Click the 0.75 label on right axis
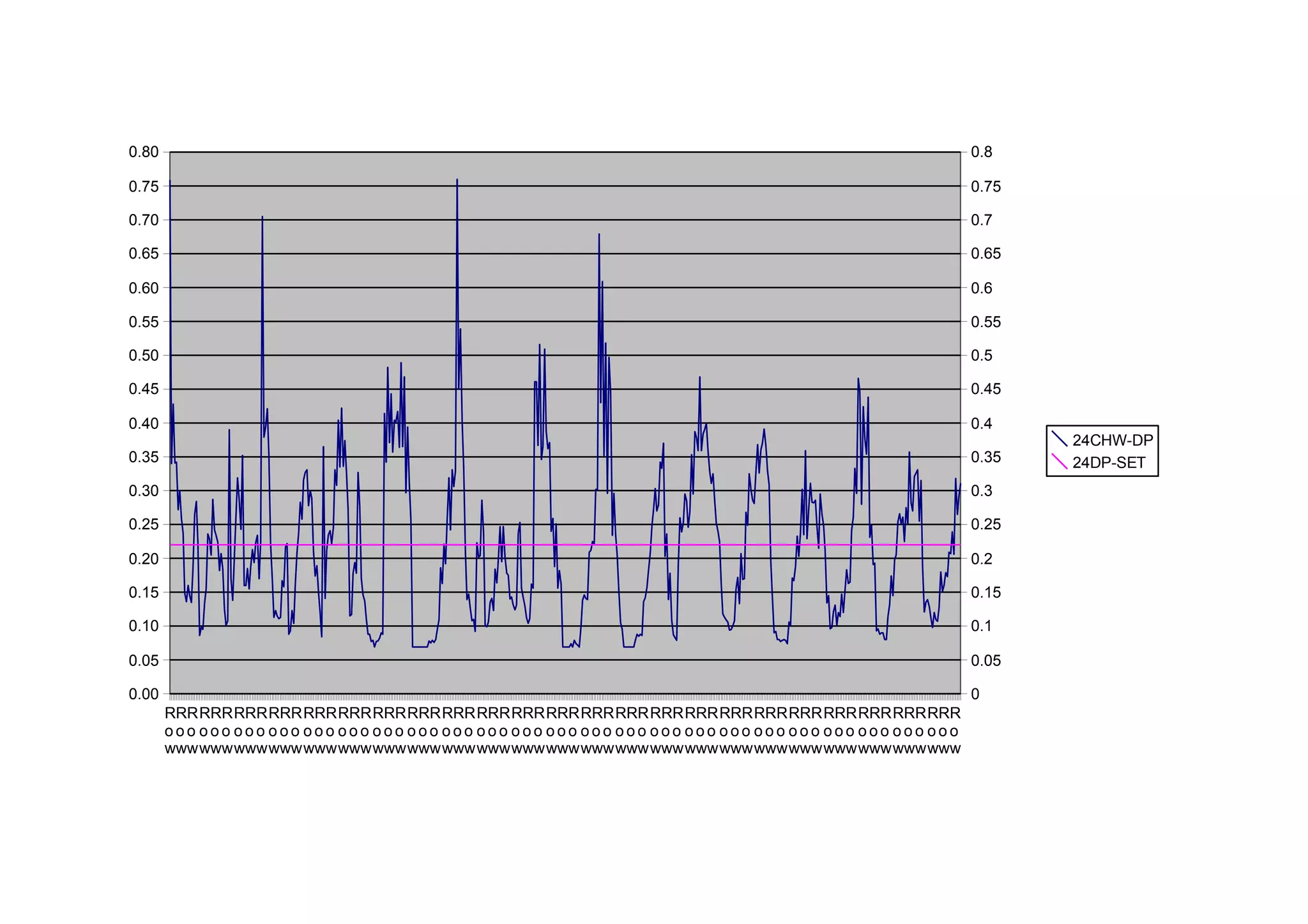Viewport: 1308px width, 924px height. pyautogui.click(x=985, y=186)
